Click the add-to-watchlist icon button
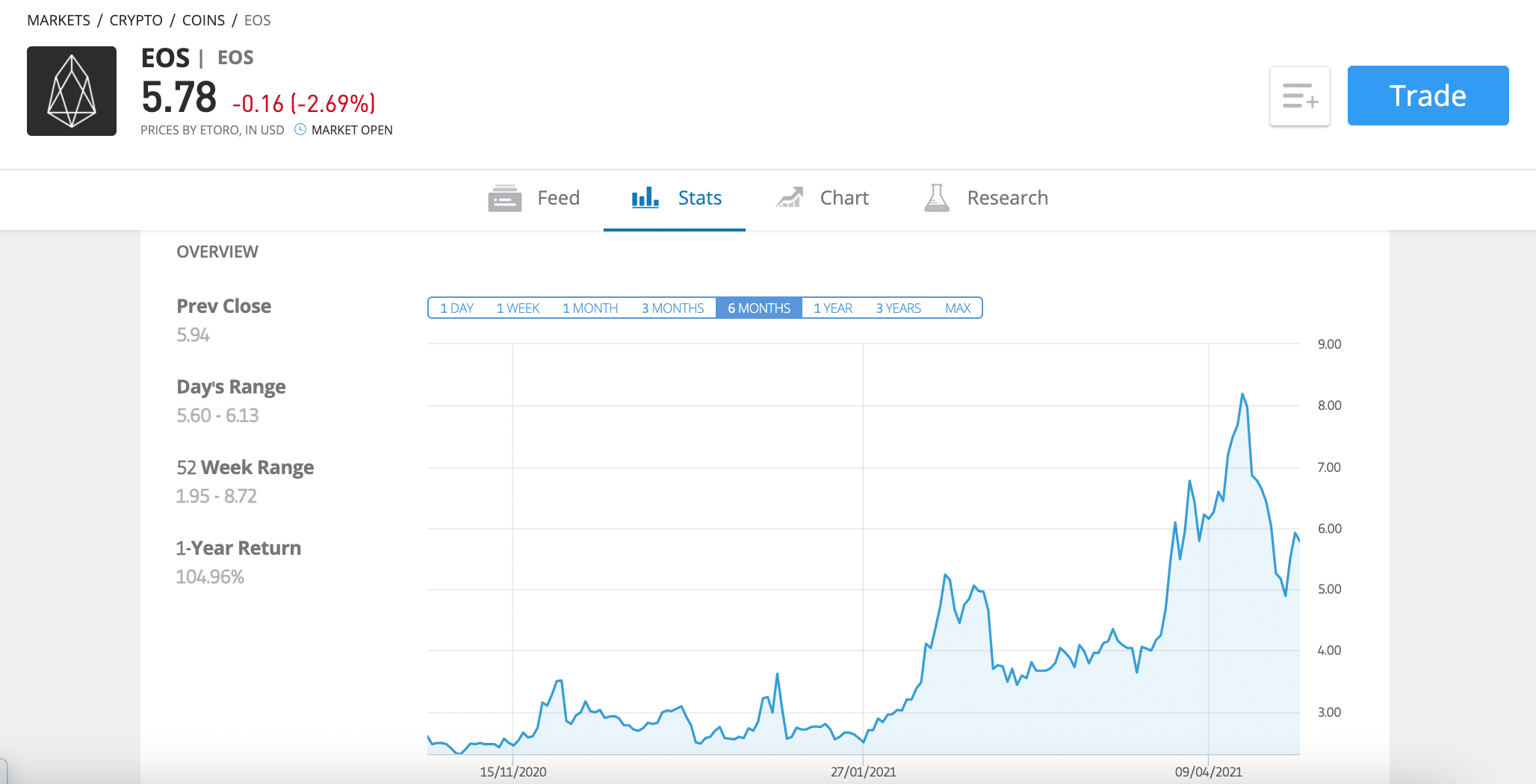Viewport: 1536px width, 784px height. (1300, 96)
